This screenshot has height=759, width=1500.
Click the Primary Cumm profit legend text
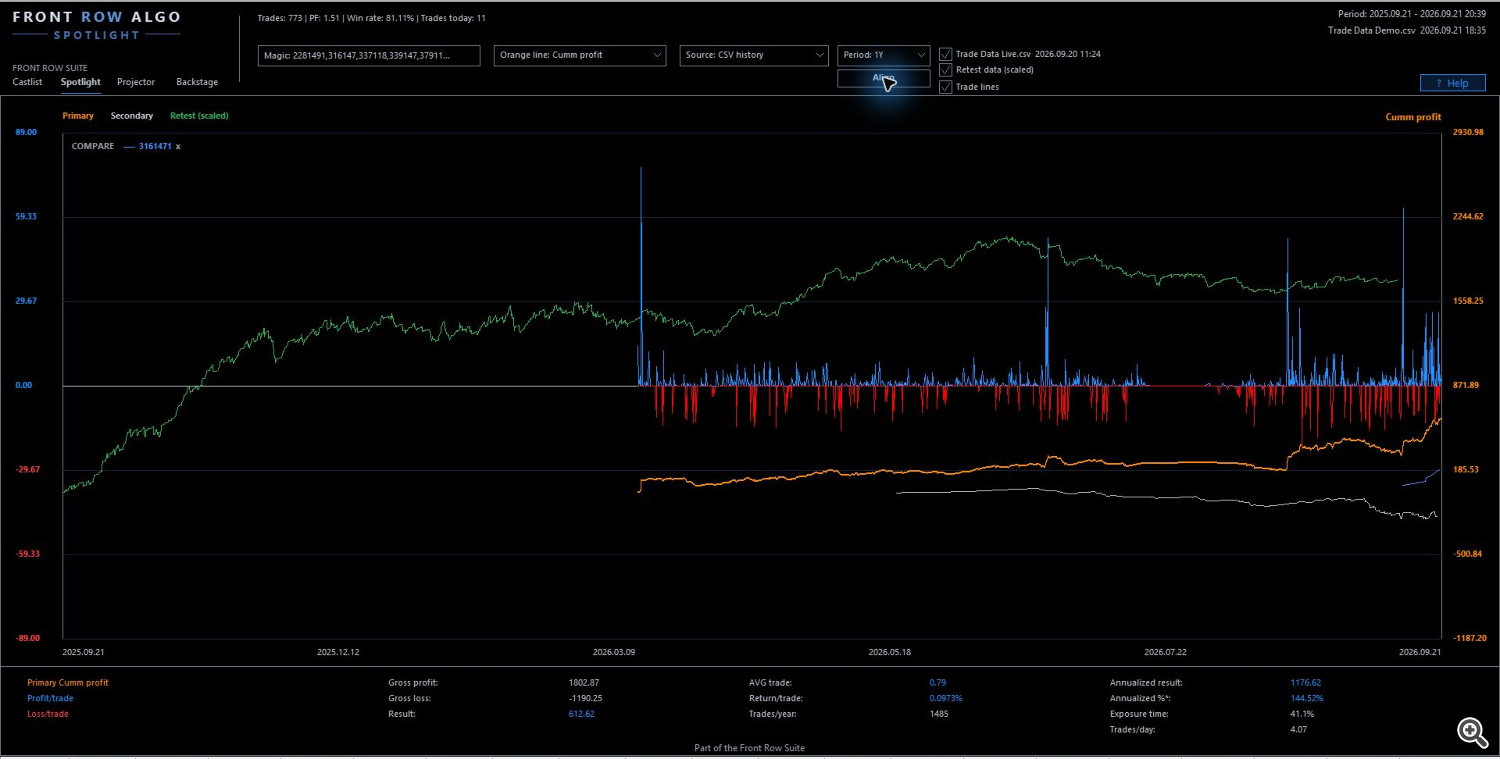[68, 683]
